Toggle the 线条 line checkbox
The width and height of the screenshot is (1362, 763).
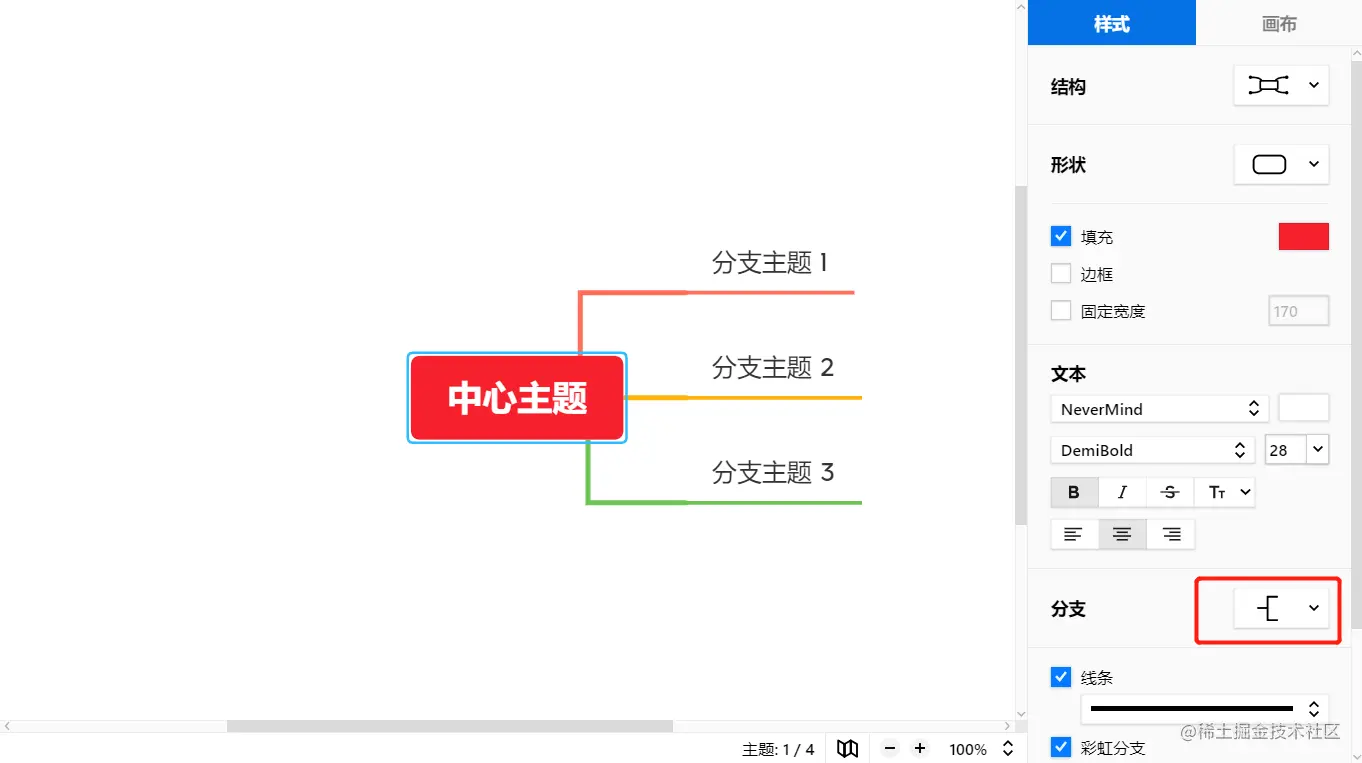(1061, 678)
